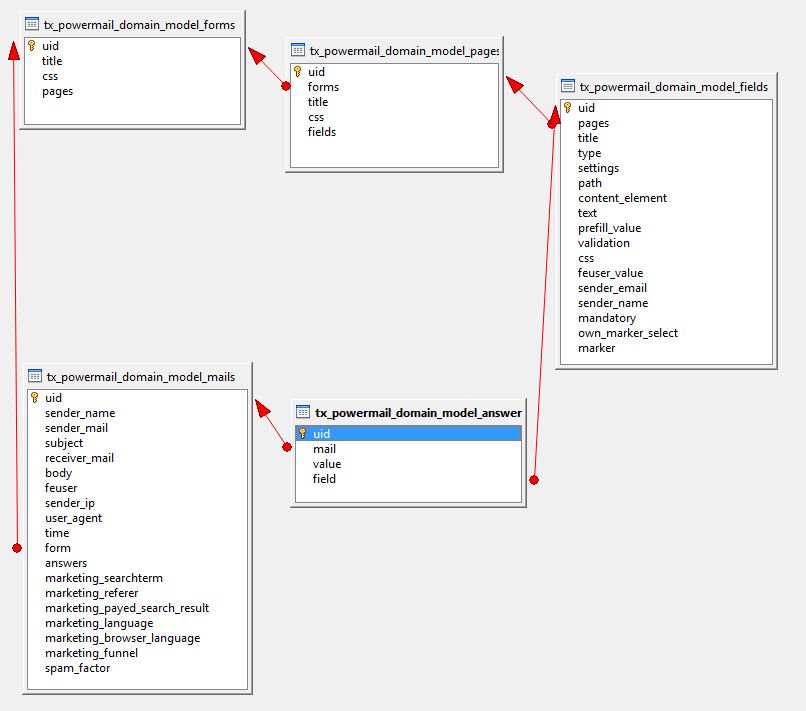Click the table icon of tx_powermail_domain_model_forms
The height and width of the screenshot is (711, 806).
(33, 24)
